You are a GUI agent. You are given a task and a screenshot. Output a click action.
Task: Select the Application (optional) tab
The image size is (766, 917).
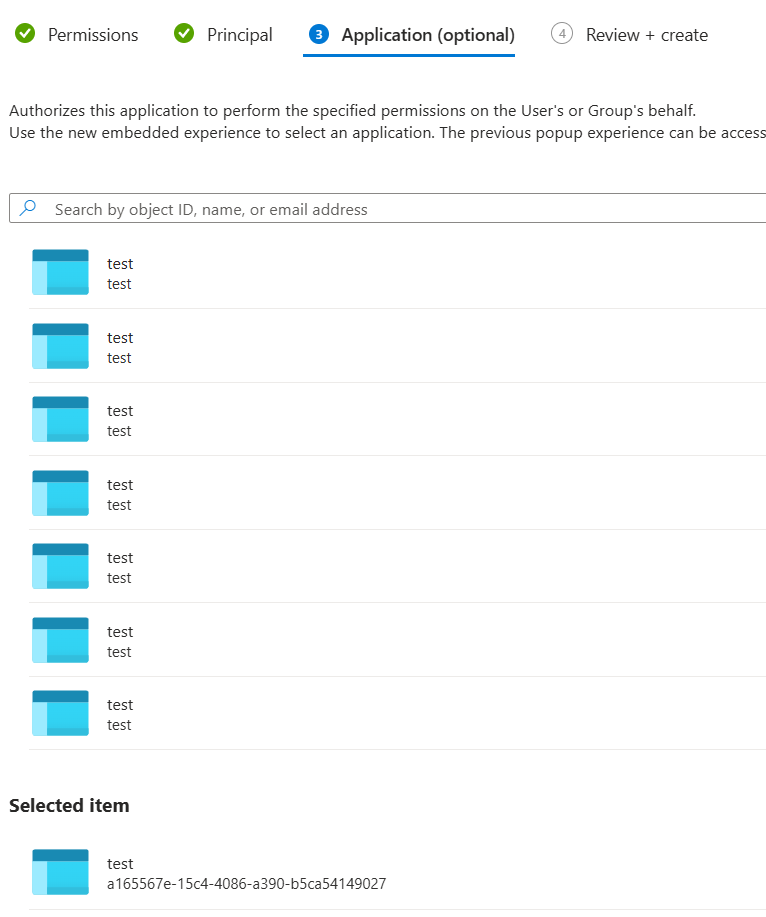[428, 35]
